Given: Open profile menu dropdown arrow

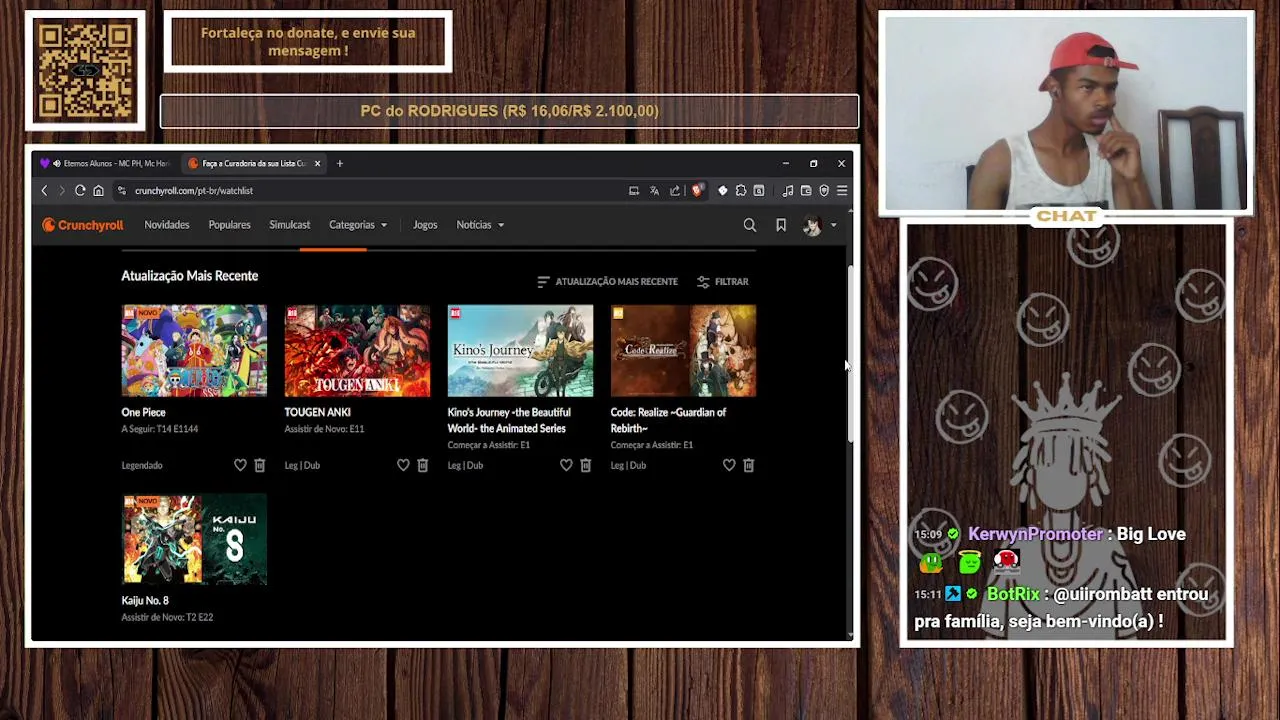Looking at the screenshot, I should tap(833, 225).
